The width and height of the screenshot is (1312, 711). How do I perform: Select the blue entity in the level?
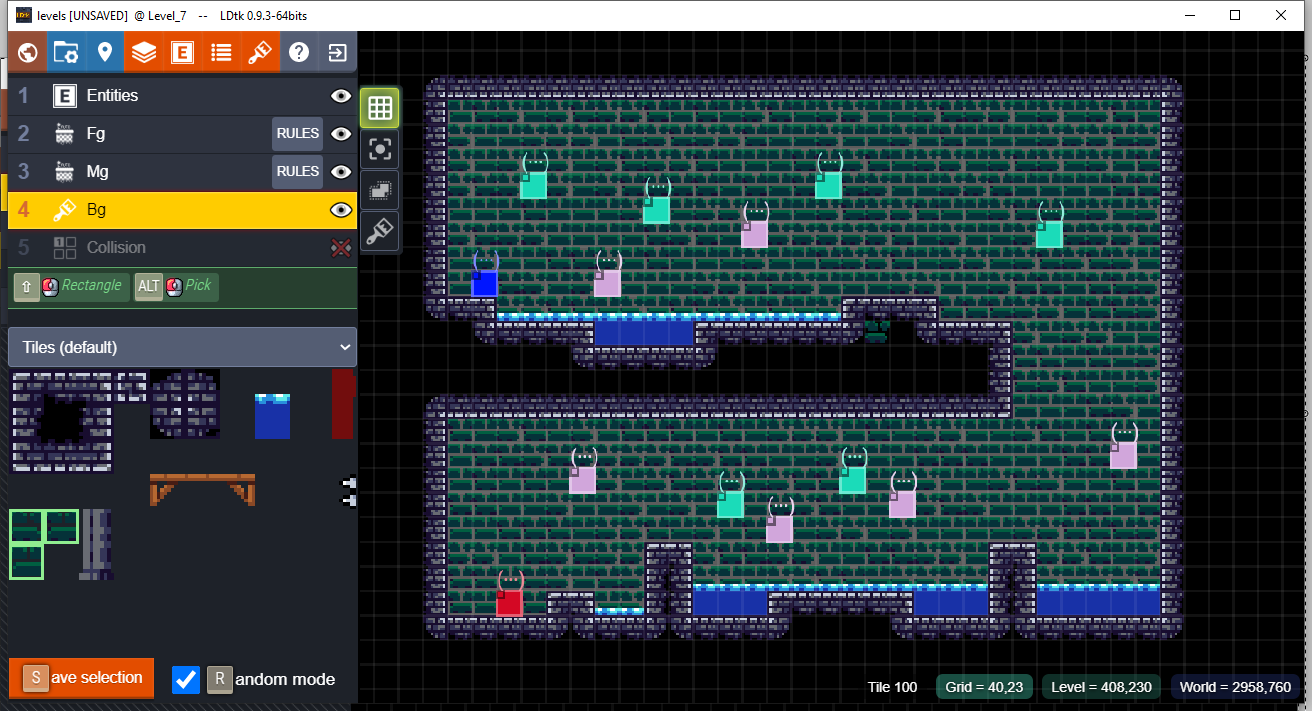click(x=484, y=283)
